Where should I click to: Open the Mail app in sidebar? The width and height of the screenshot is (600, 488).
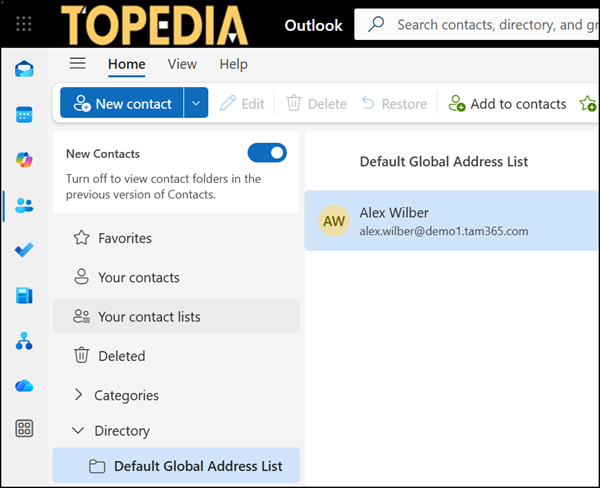tap(24, 69)
